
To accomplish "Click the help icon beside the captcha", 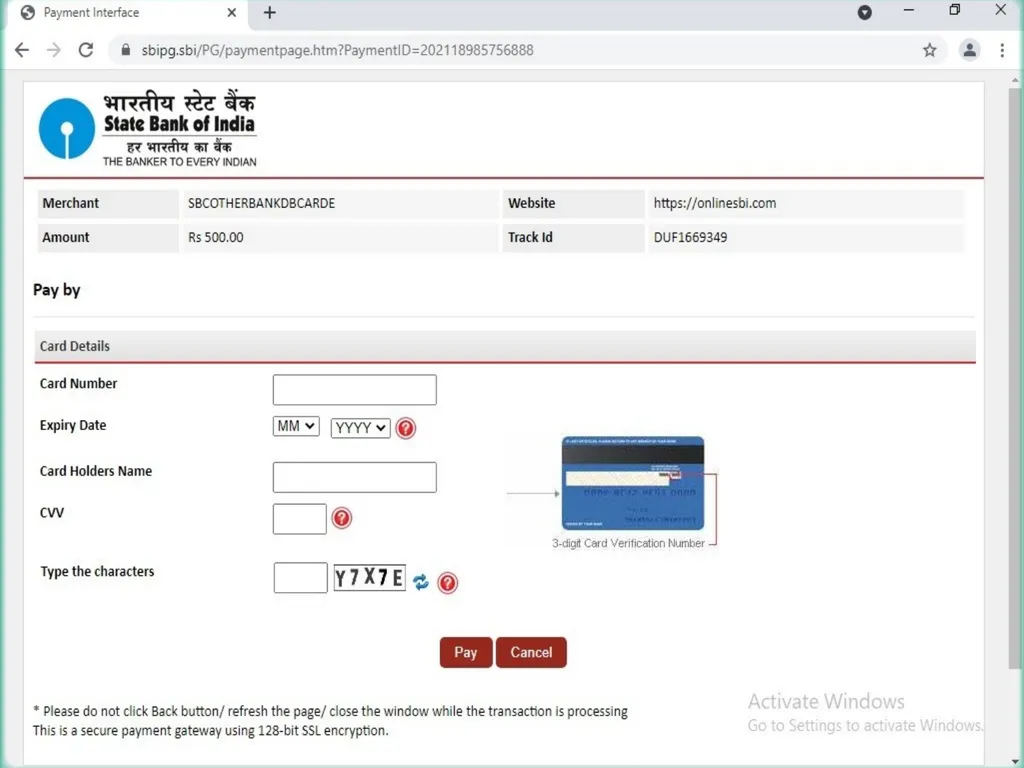I will click(447, 583).
